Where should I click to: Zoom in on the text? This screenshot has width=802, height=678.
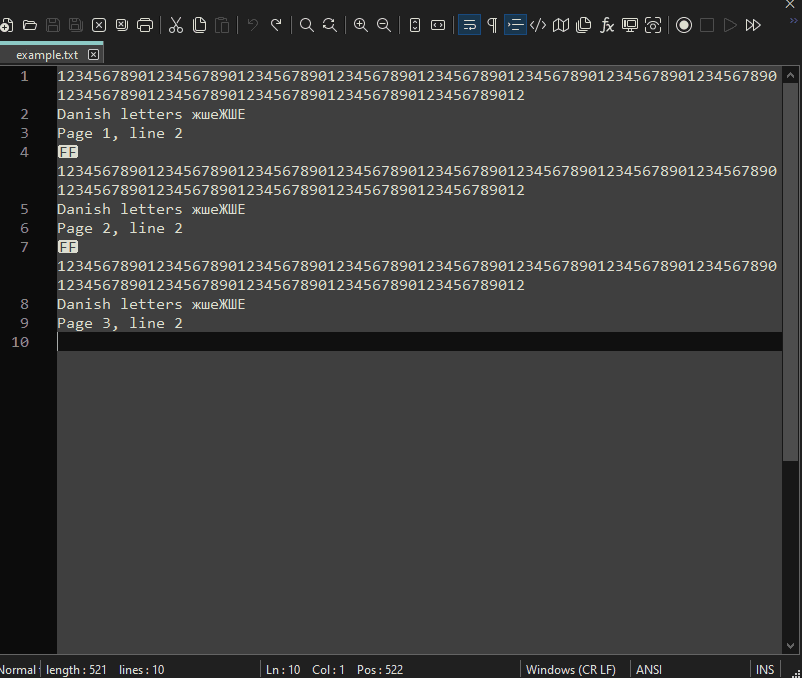click(360, 25)
